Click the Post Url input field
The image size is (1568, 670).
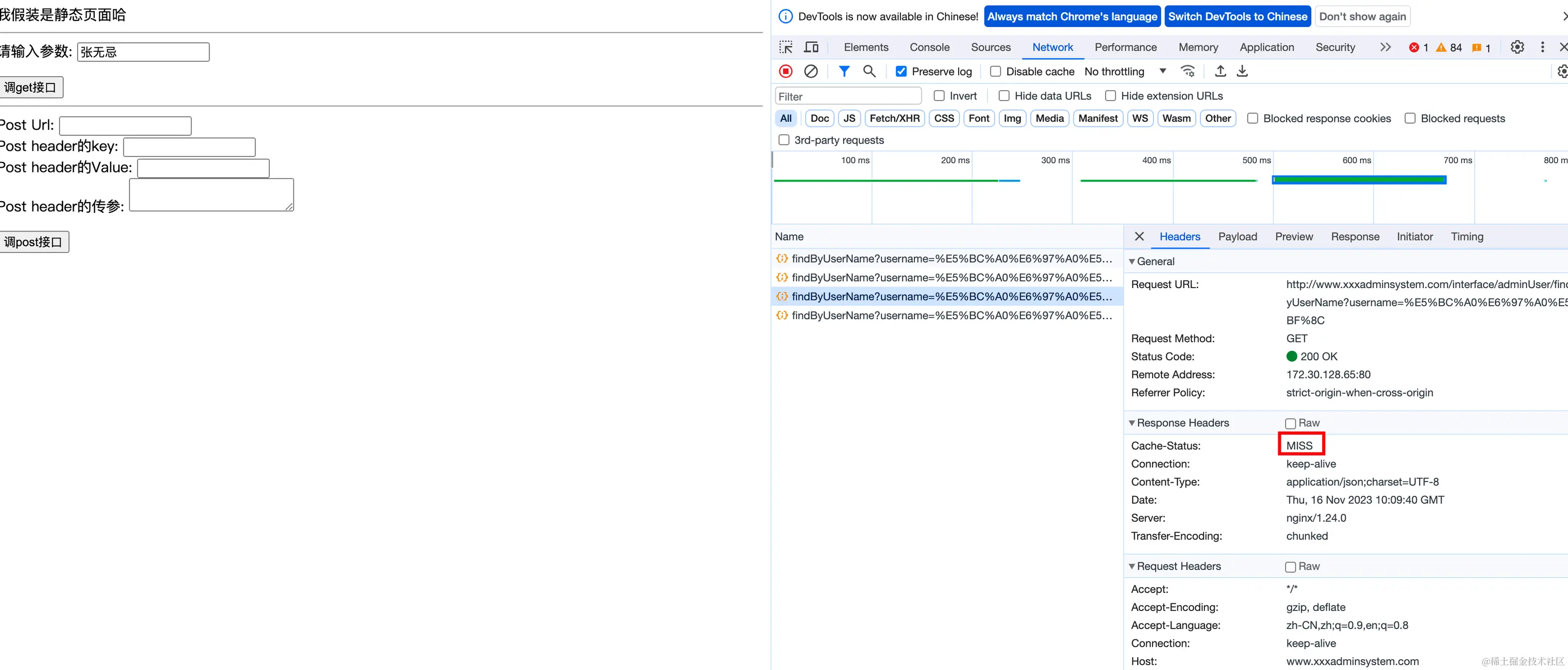pos(125,126)
